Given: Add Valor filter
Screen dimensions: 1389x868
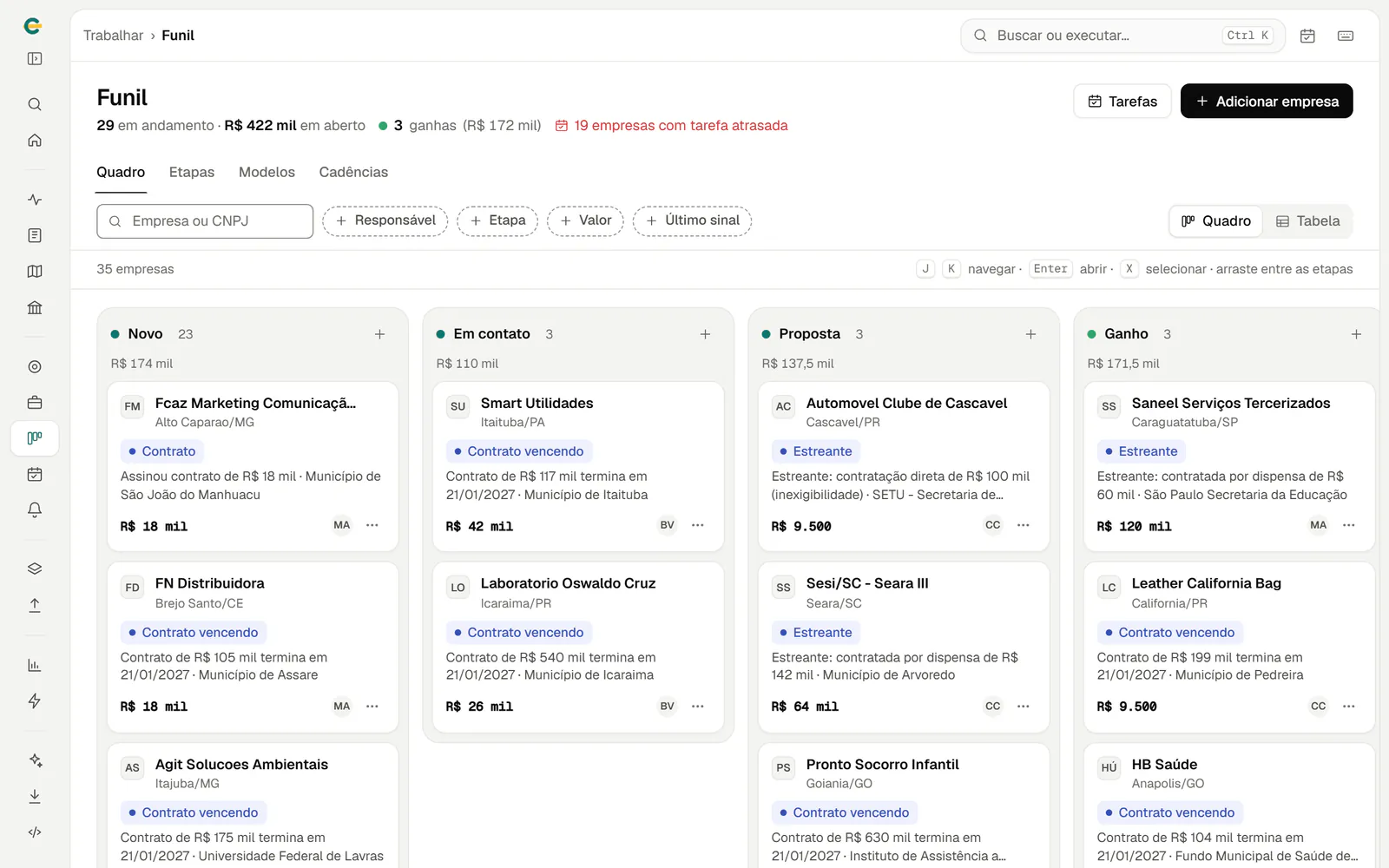Looking at the screenshot, I should pos(586,220).
